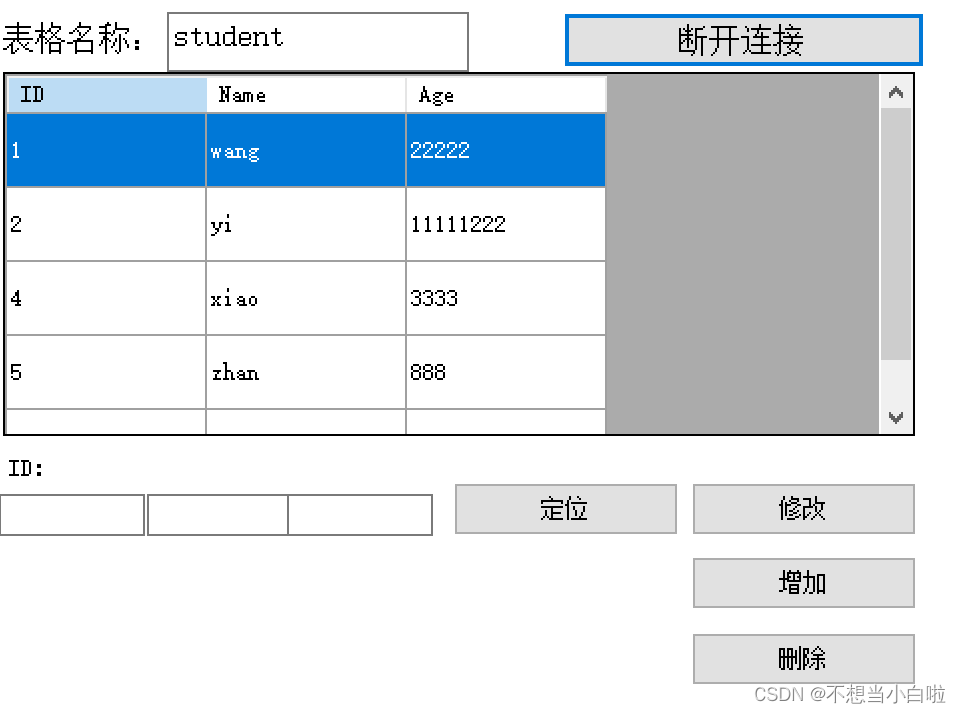This screenshot has height=713, width=961.
Task: Click the 删除 button
Action: pos(803,659)
